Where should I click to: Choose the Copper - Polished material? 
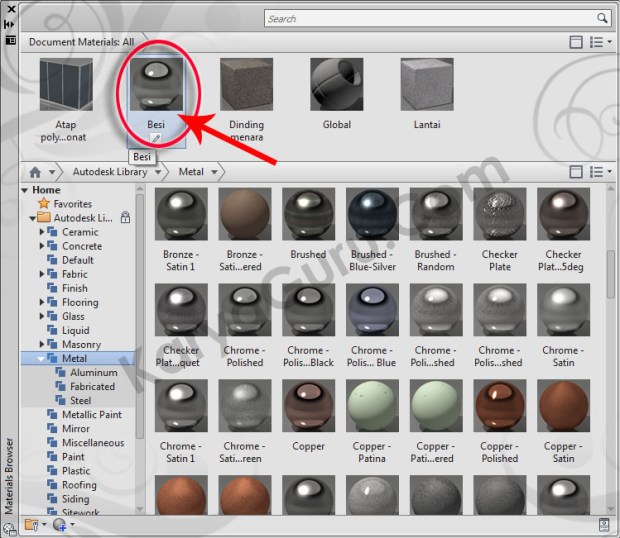pyautogui.click(x=500, y=406)
